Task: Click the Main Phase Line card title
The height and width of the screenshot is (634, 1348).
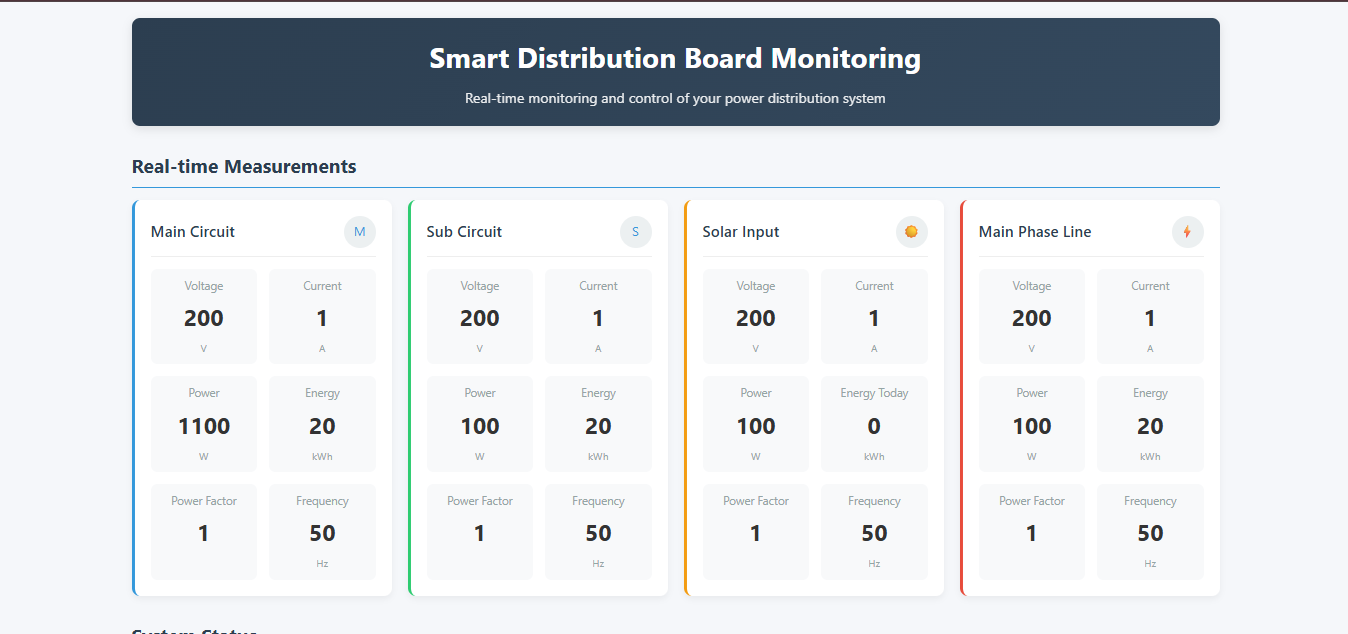Action: point(1035,232)
